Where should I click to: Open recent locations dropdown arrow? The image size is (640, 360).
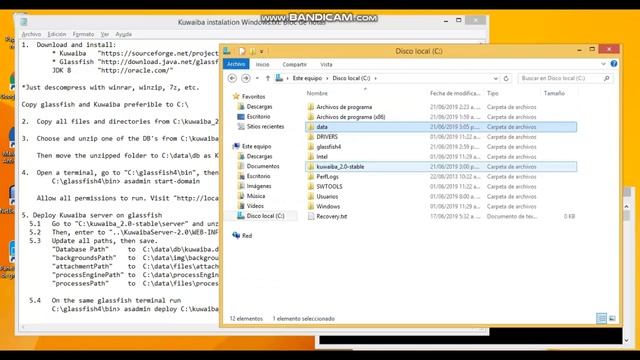[x=257, y=78]
